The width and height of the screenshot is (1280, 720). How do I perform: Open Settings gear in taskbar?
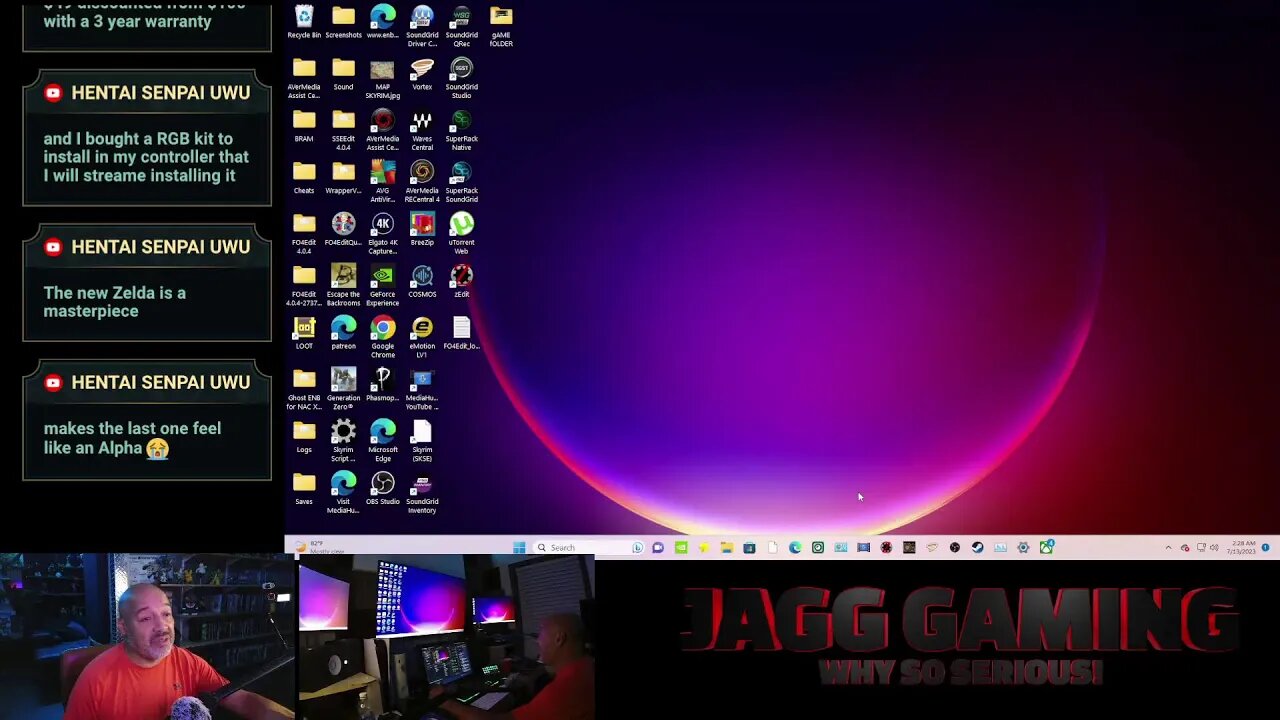(1023, 547)
